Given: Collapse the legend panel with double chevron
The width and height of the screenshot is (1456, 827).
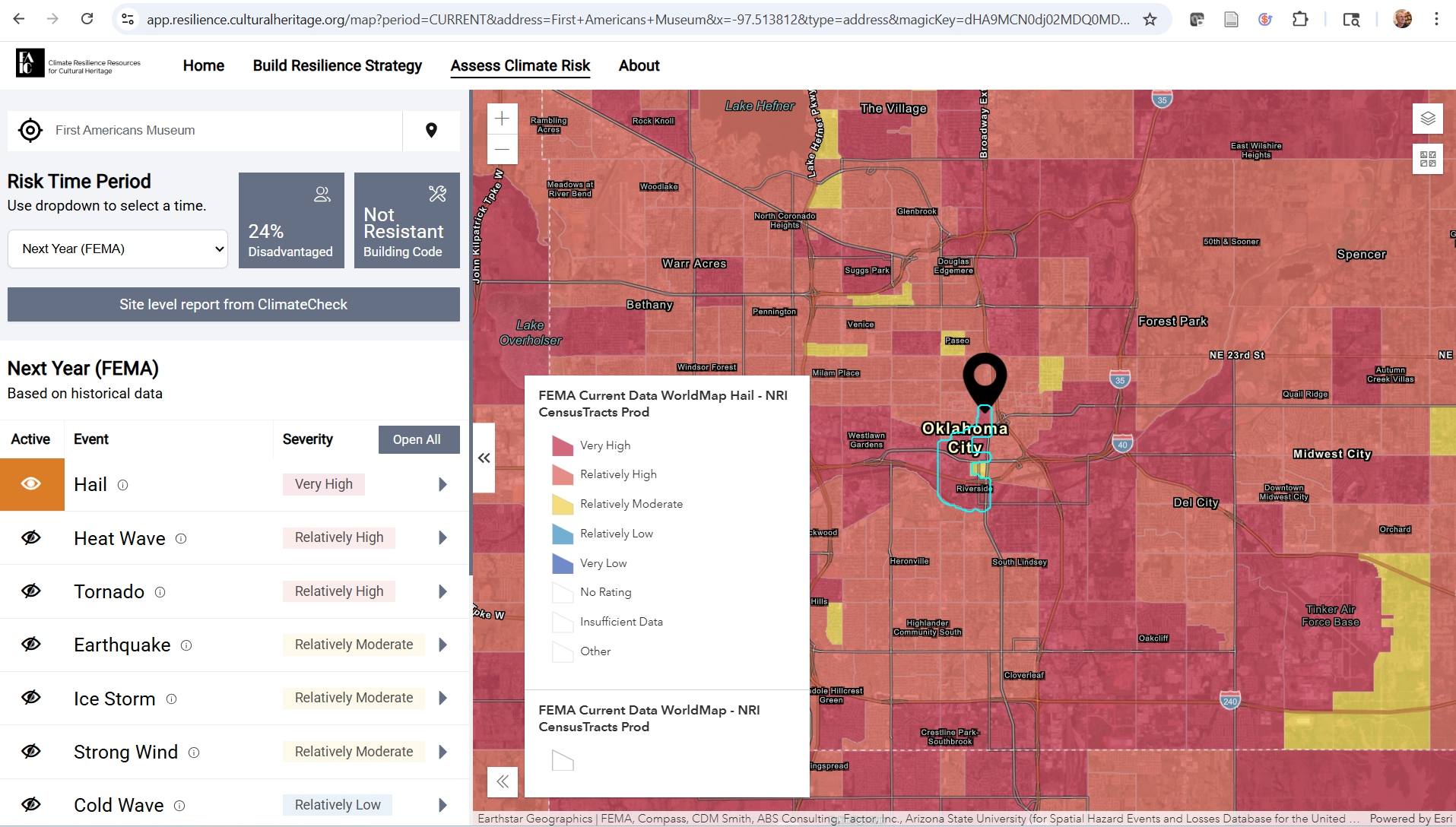Looking at the screenshot, I should [x=503, y=781].
